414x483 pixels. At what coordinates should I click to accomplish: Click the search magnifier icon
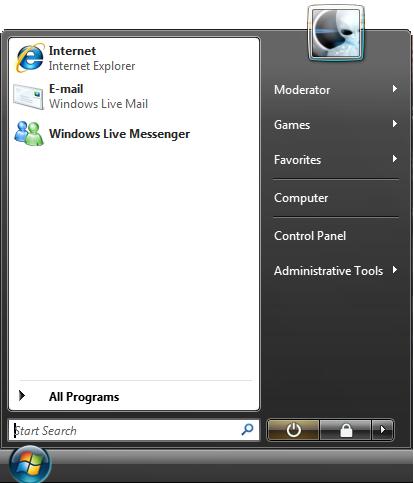247,430
